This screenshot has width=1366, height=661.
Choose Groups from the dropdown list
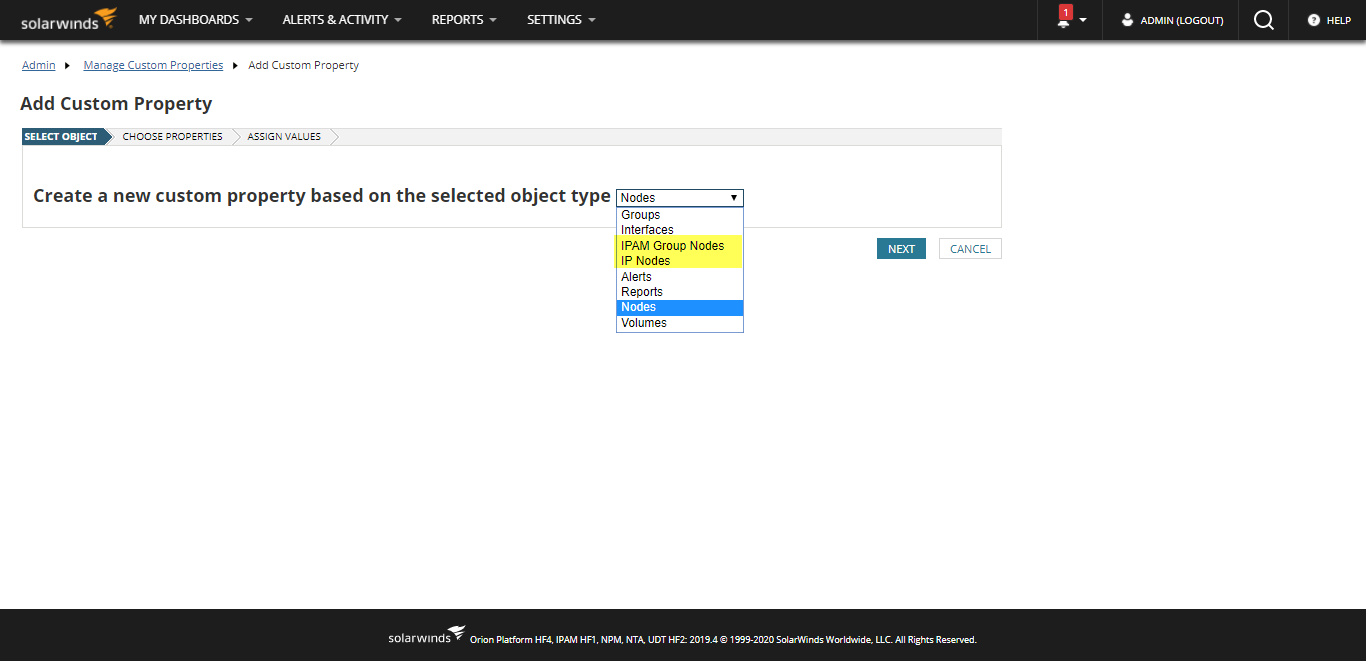tap(680, 215)
